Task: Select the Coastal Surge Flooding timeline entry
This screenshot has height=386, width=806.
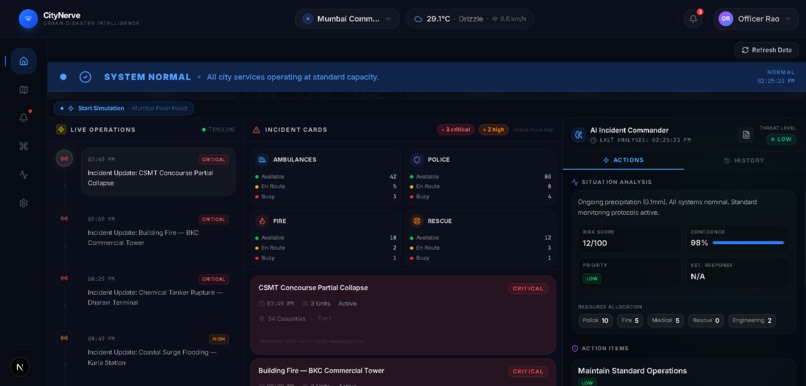Action: point(158,351)
